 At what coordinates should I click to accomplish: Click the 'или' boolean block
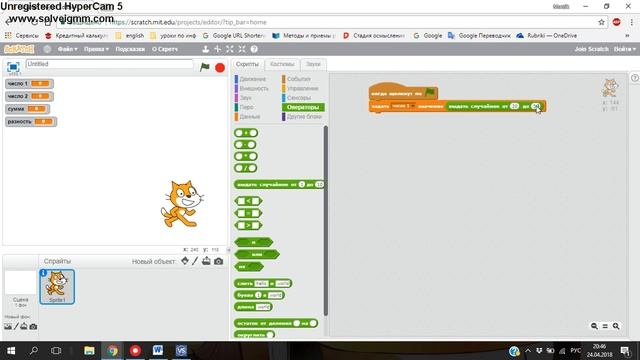(x=257, y=254)
